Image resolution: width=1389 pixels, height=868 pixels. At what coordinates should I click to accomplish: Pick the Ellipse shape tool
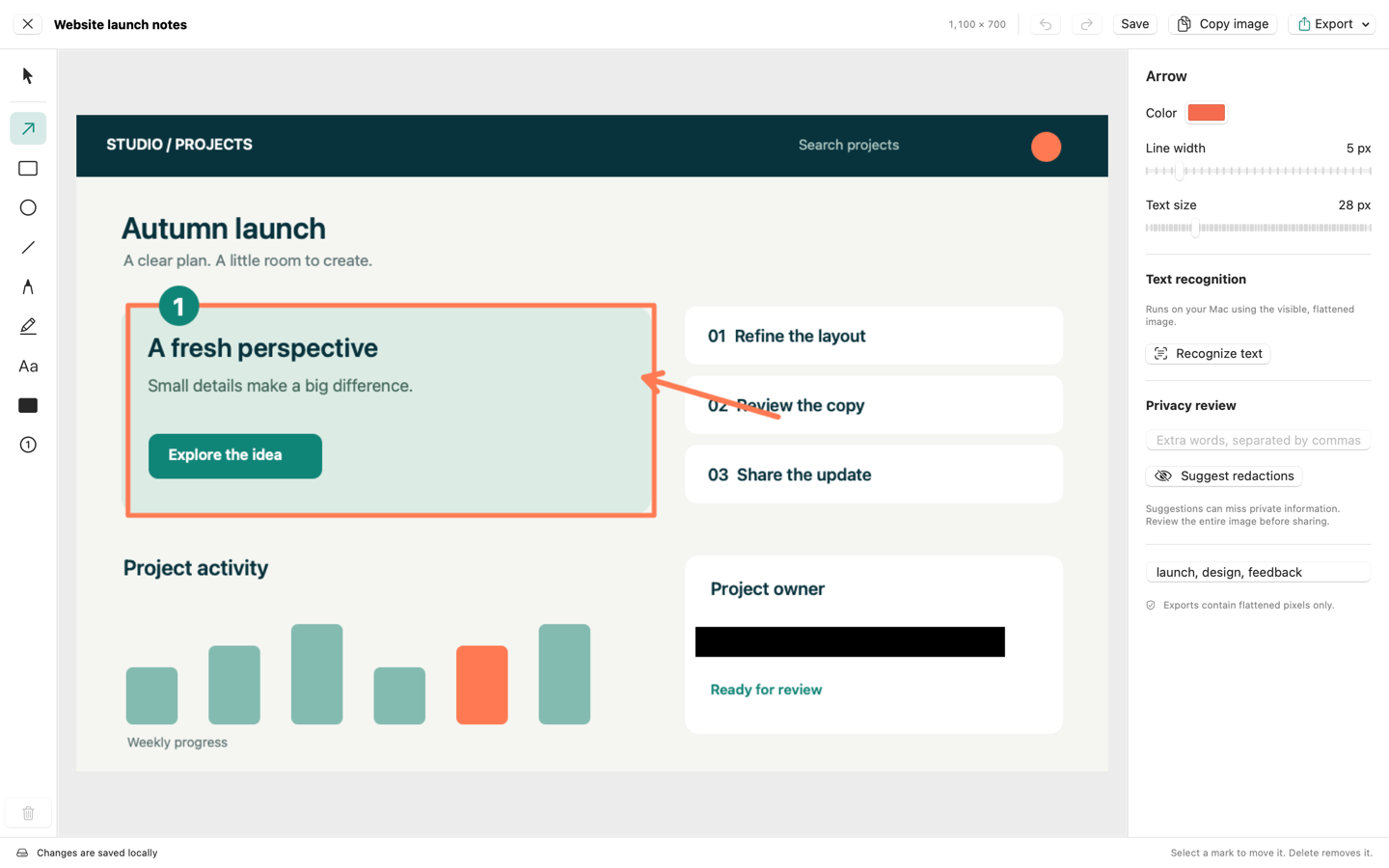tap(28, 207)
